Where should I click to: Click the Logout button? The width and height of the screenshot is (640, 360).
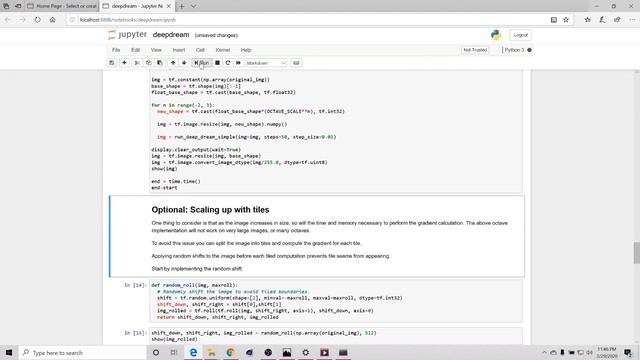coord(520,35)
